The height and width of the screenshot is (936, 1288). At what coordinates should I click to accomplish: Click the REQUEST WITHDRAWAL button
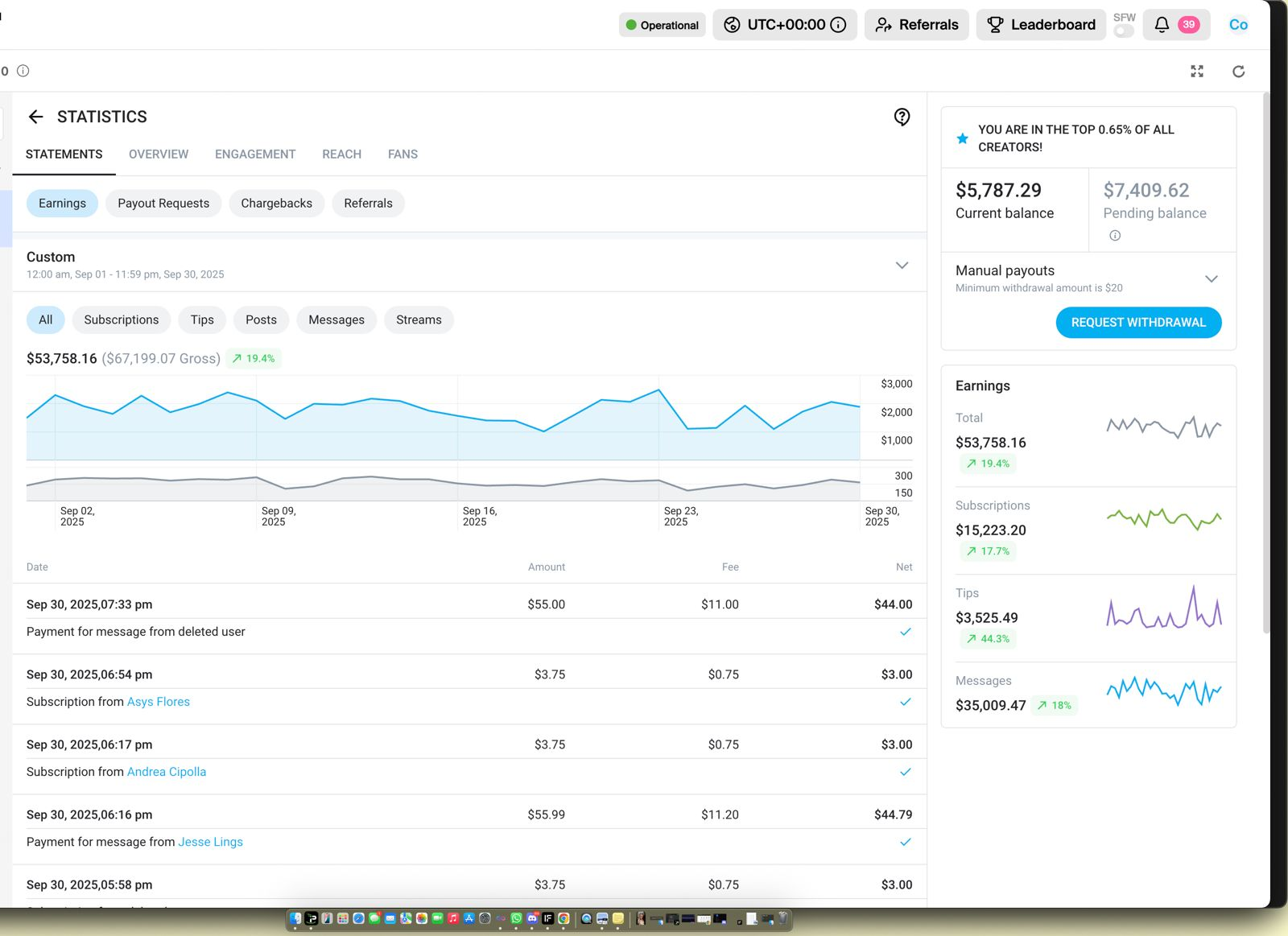pos(1138,322)
